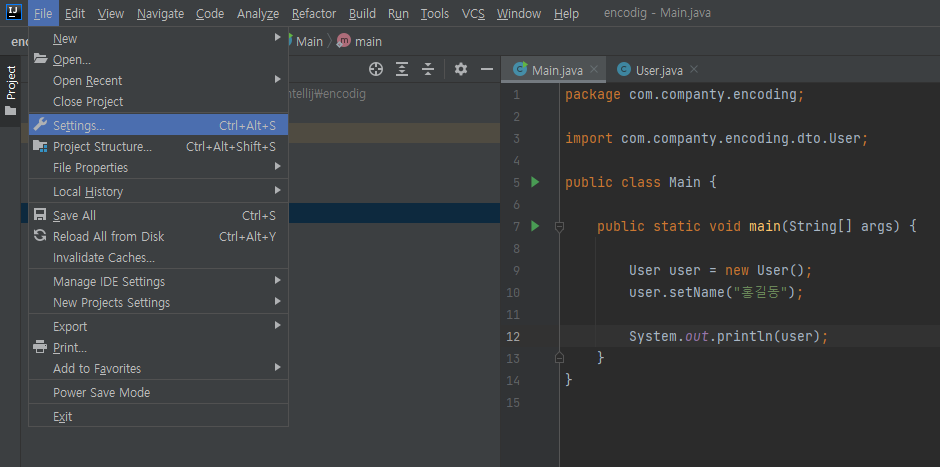The width and height of the screenshot is (940, 468).
Task: Choose Print... menu entry
Action: click(x=158, y=348)
